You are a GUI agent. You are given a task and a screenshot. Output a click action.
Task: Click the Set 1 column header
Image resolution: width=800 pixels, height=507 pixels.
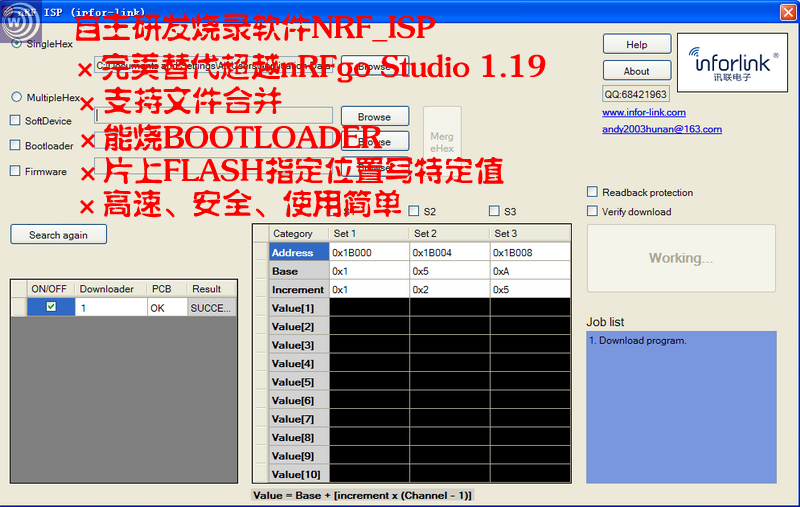(369, 233)
